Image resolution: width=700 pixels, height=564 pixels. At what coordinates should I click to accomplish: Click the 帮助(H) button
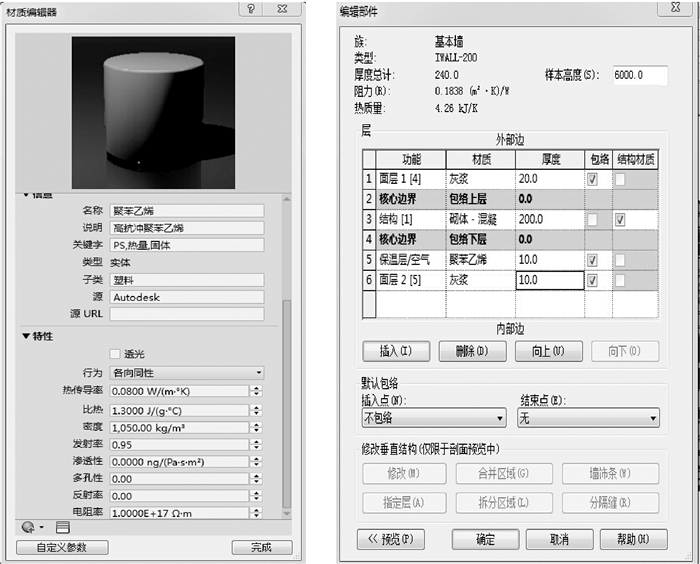pyautogui.click(x=633, y=540)
